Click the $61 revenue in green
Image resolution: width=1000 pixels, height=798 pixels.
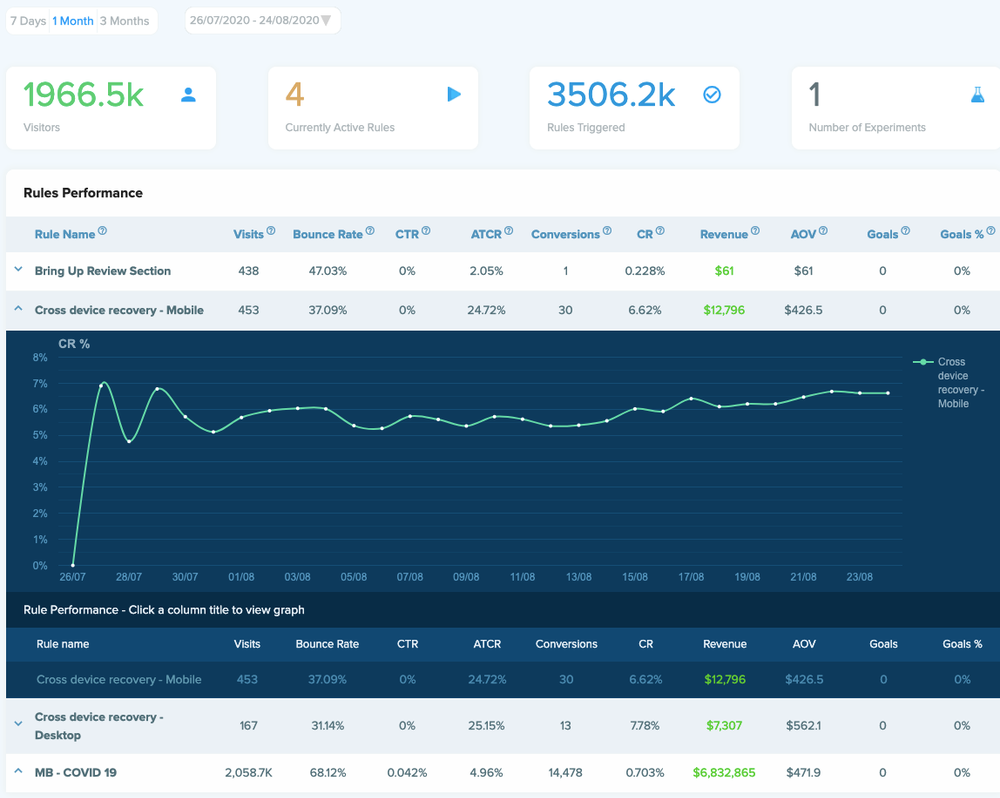(724, 271)
